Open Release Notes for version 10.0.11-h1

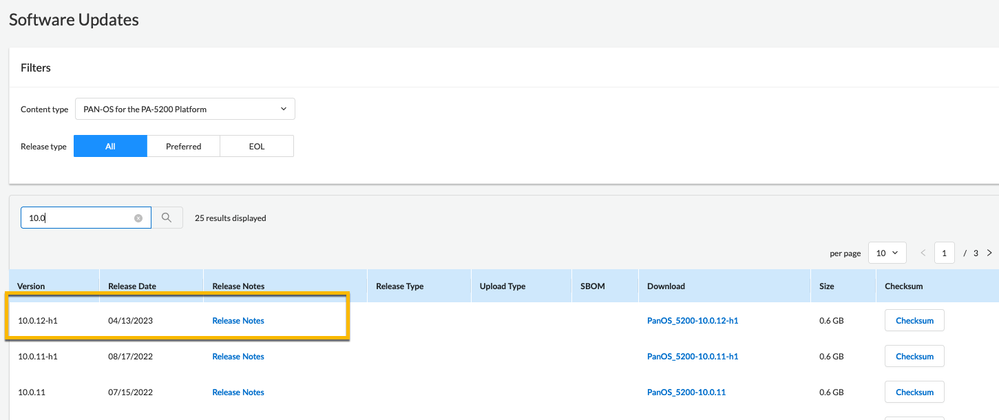point(238,357)
